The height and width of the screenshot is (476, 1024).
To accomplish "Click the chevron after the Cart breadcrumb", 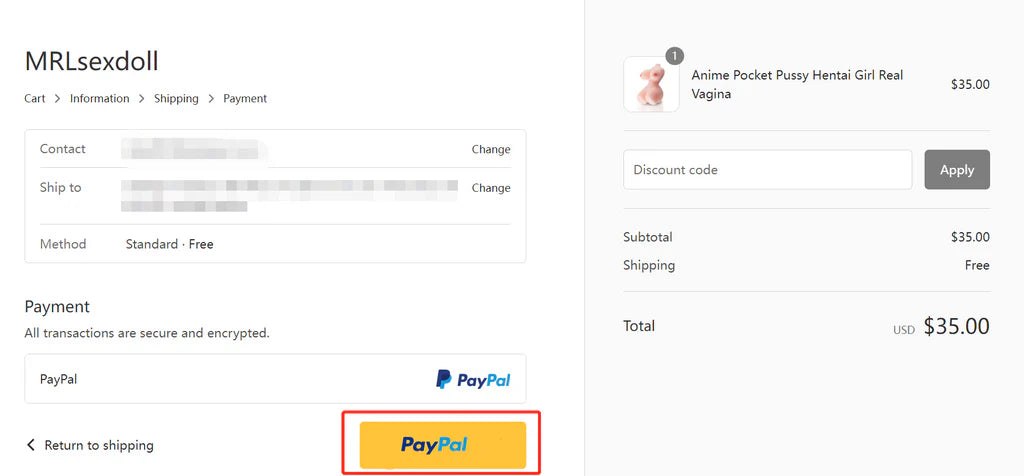I will pyautogui.click(x=58, y=99).
